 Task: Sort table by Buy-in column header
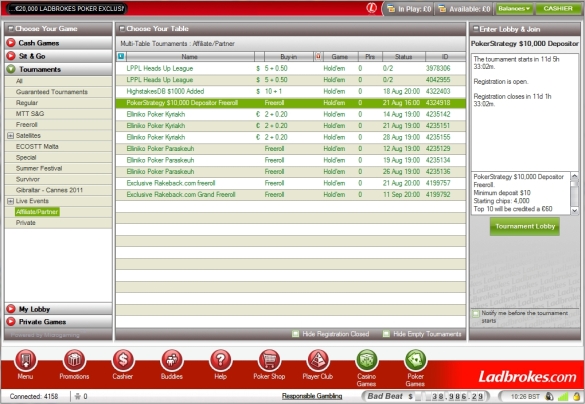(x=289, y=57)
